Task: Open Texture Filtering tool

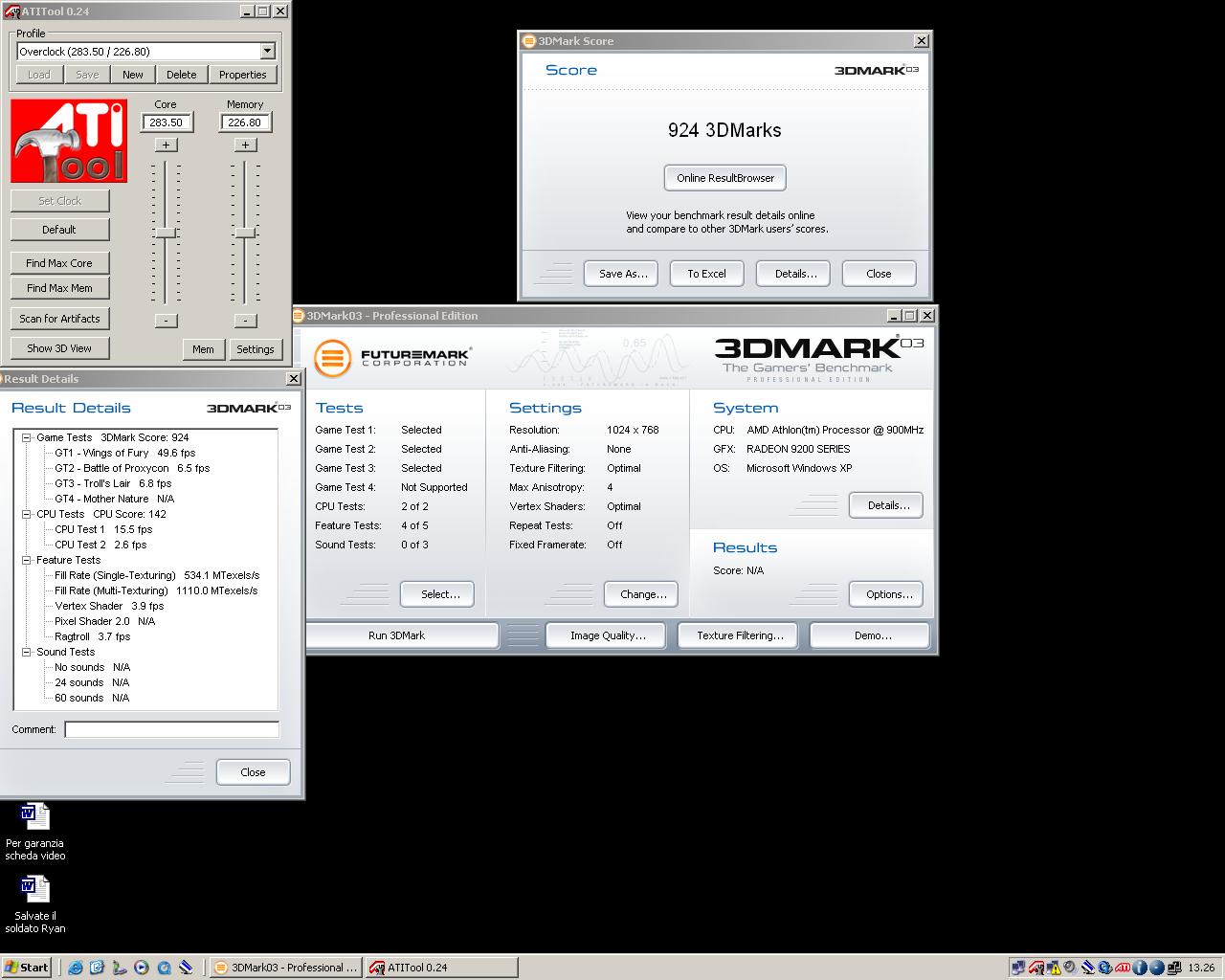Action: tap(740, 635)
